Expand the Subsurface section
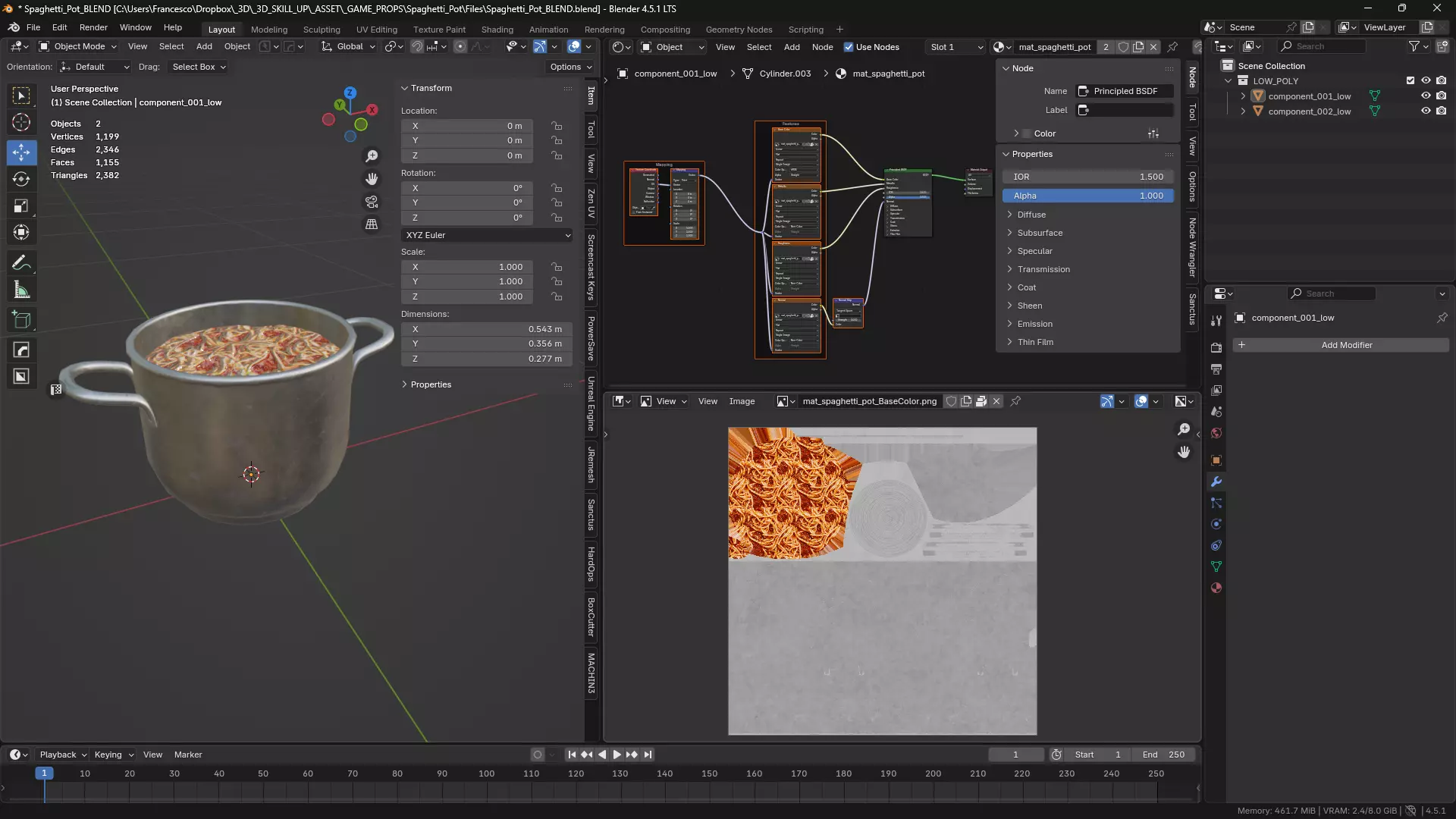This screenshot has height=819, width=1456. tap(1039, 233)
